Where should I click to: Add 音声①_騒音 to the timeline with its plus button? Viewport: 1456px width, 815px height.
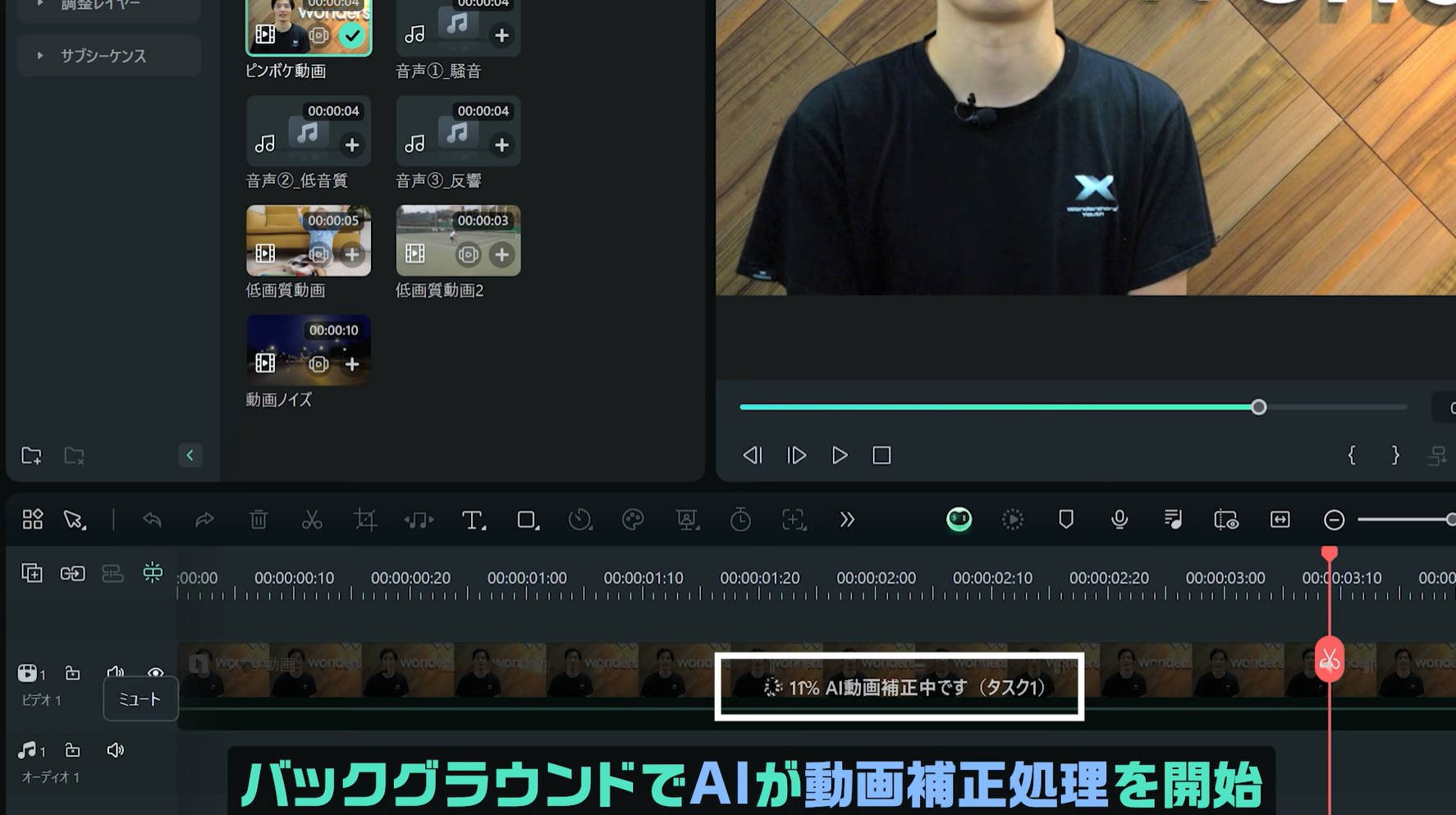click(501, 35)
